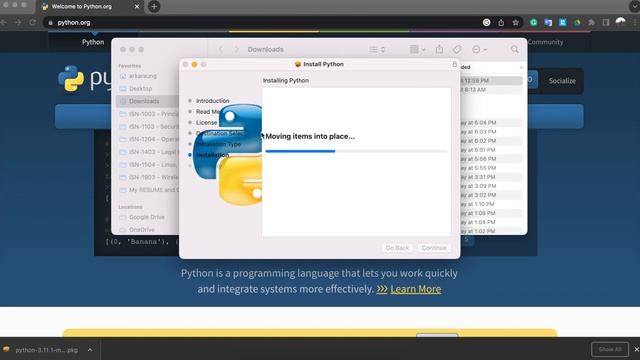
Task: Click Go Back in the installer
Action: tap(397, 248)
